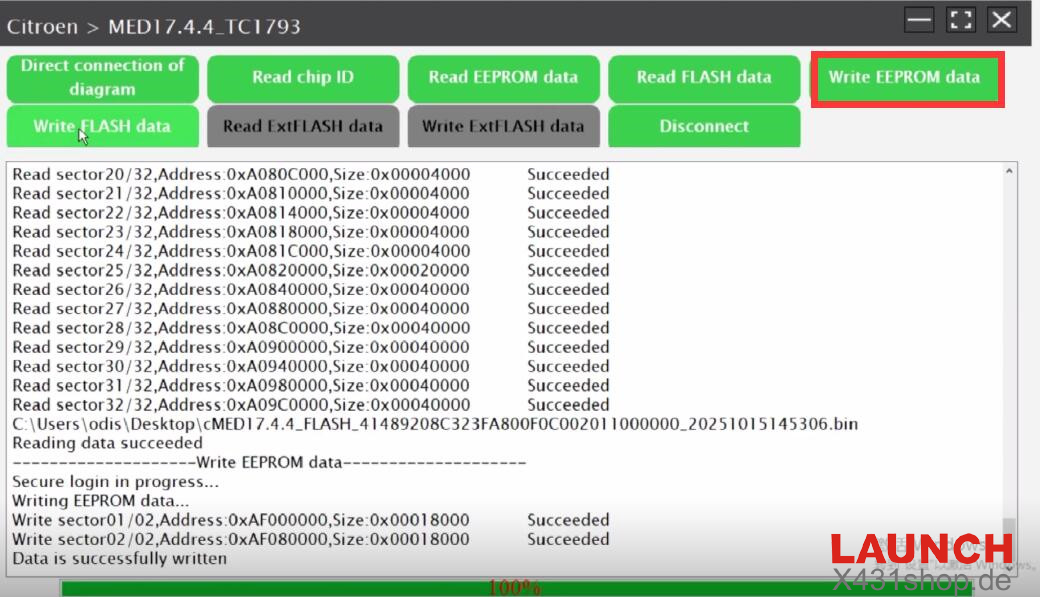Click the saved FLASH .bin file path line

435,424
